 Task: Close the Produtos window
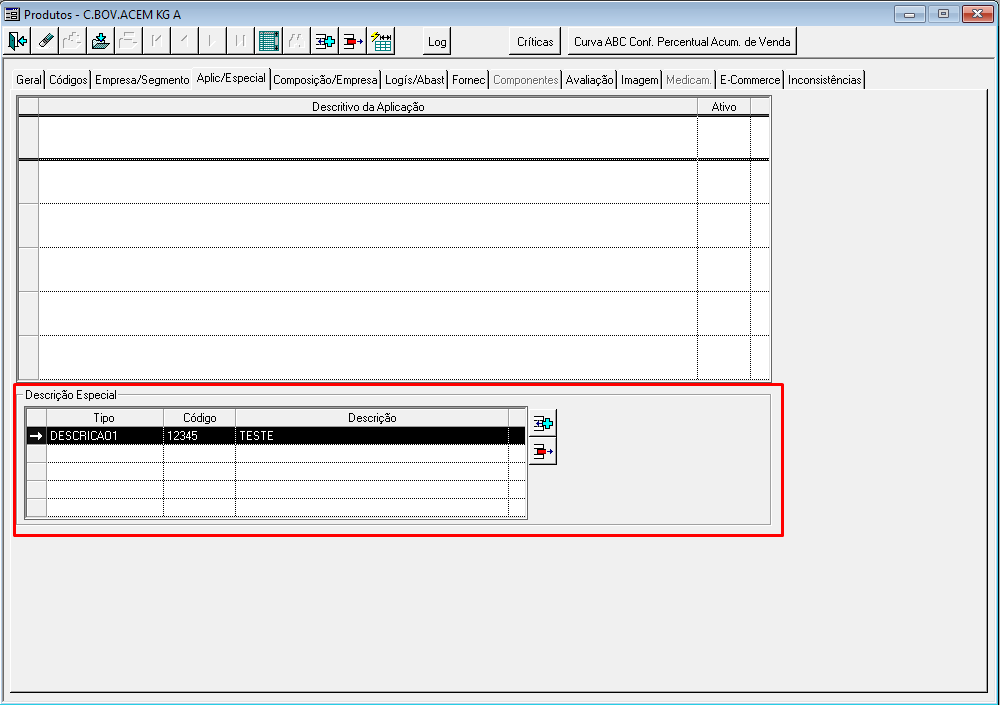pos(977,13)
